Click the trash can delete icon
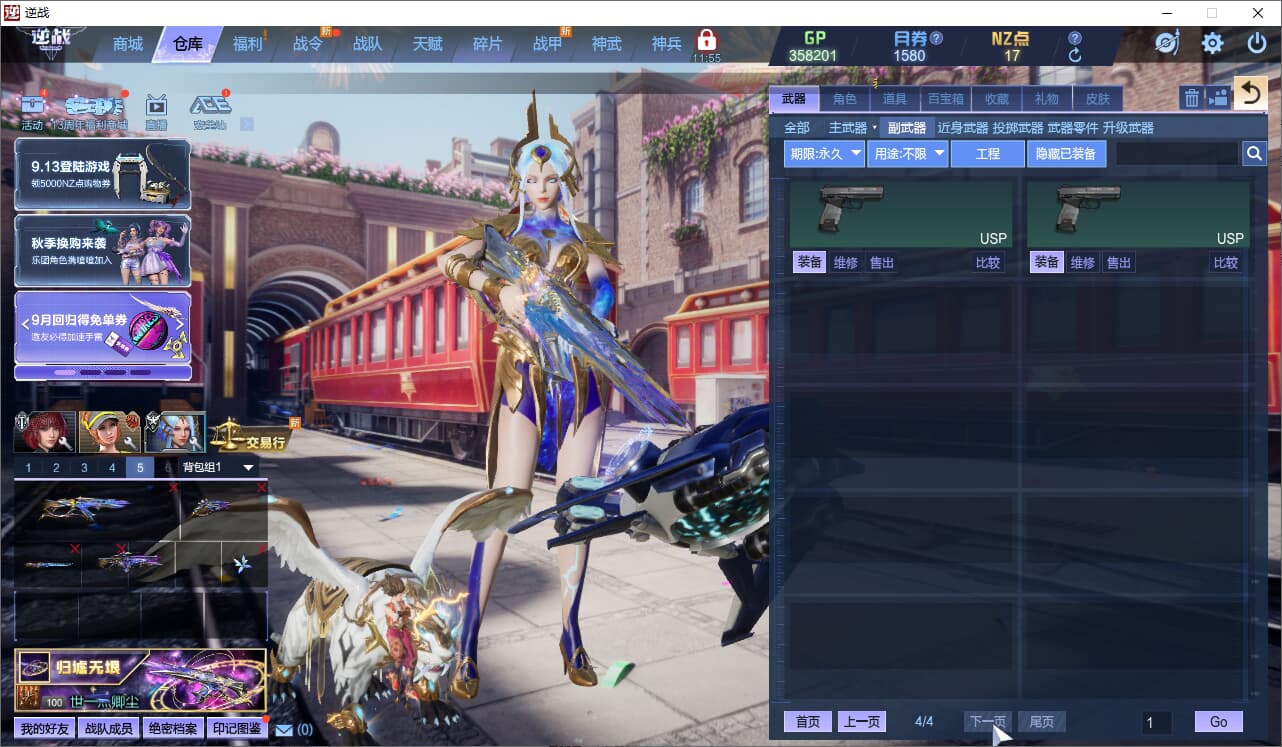 click(1191, 98)
